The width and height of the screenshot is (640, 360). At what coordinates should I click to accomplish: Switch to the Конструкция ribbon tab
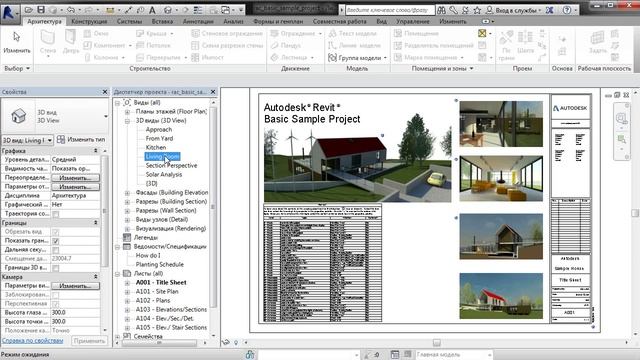[x=89, y=21]
